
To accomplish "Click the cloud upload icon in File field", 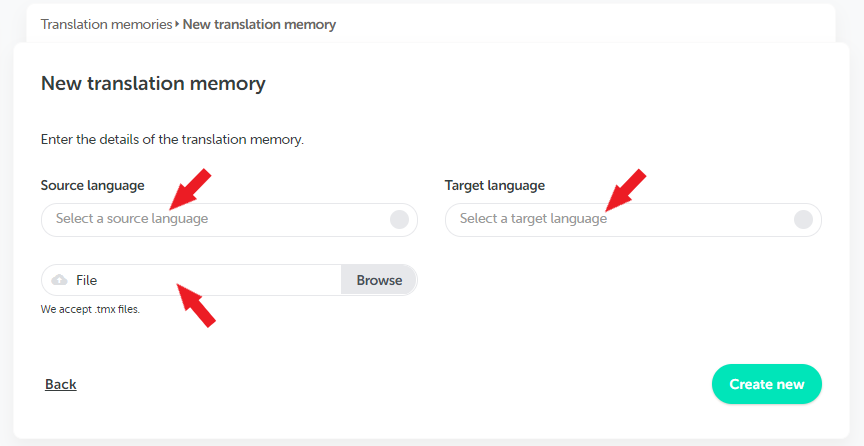I will (x=60, y=280).
